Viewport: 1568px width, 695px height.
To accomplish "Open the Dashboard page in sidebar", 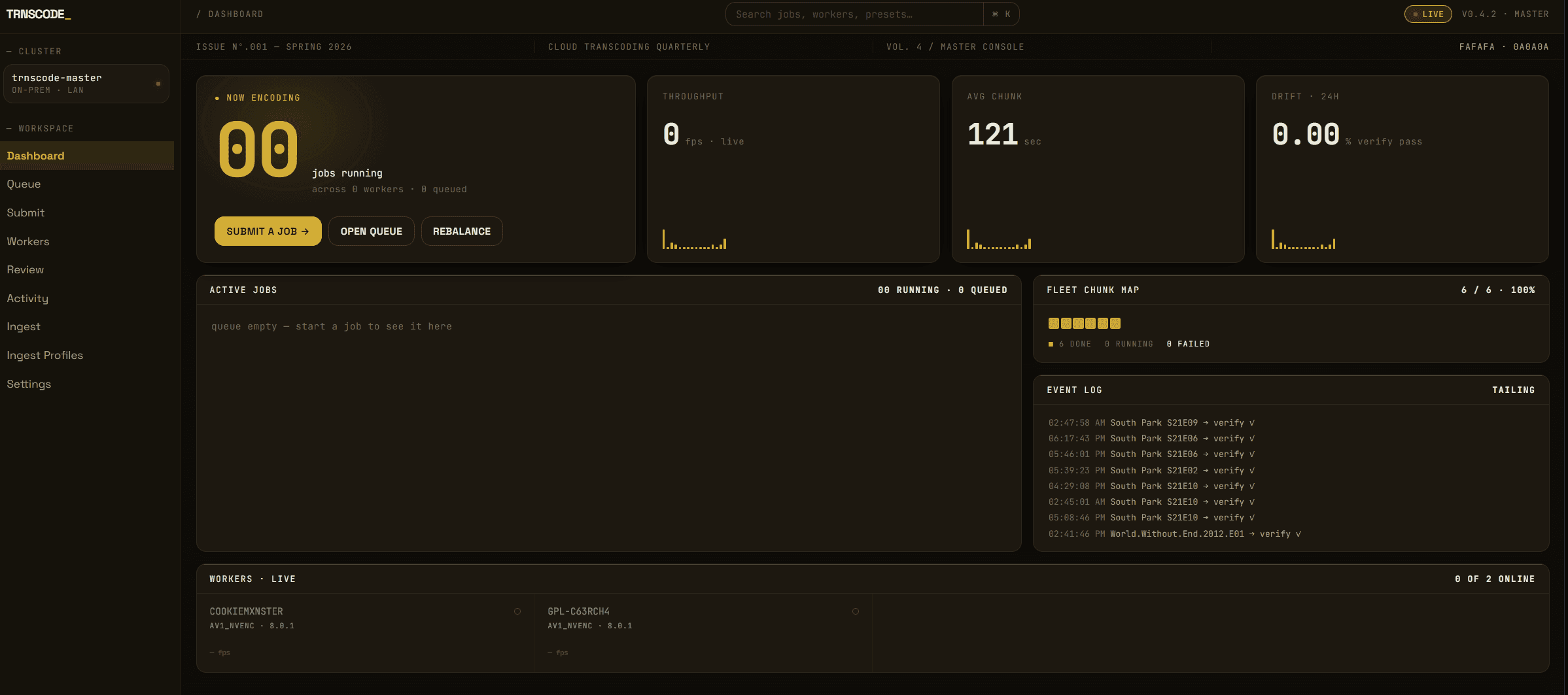I will click(87, 156).
